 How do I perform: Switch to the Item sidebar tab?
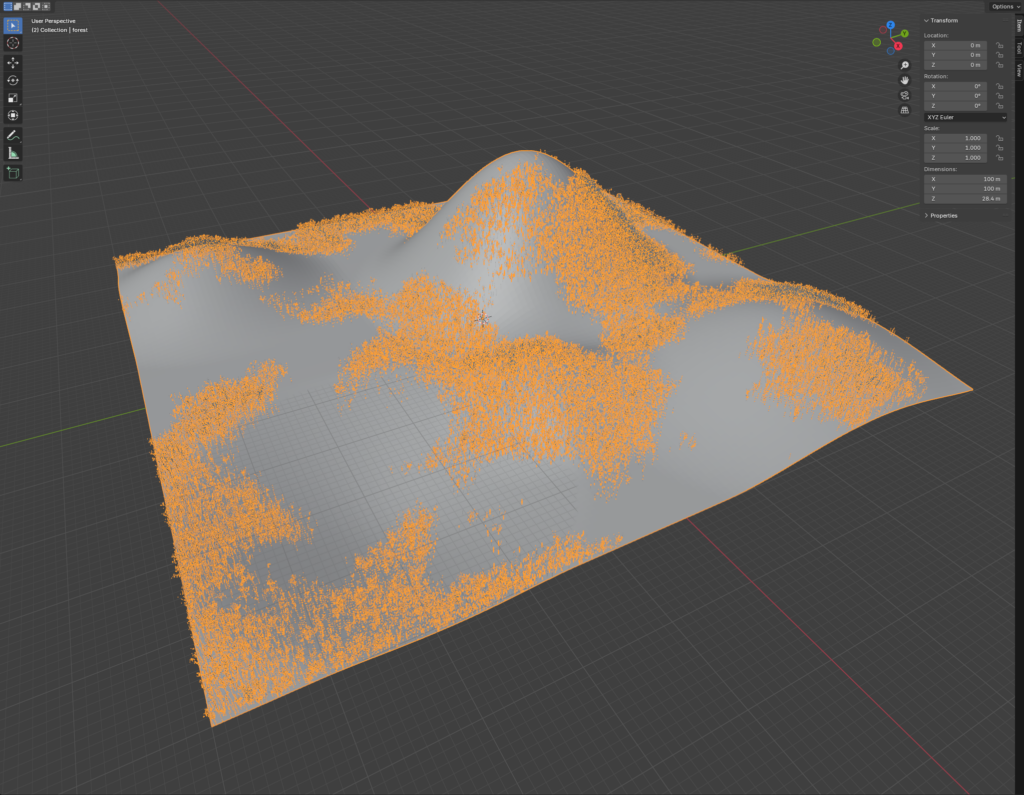(x=1019, y=25)
